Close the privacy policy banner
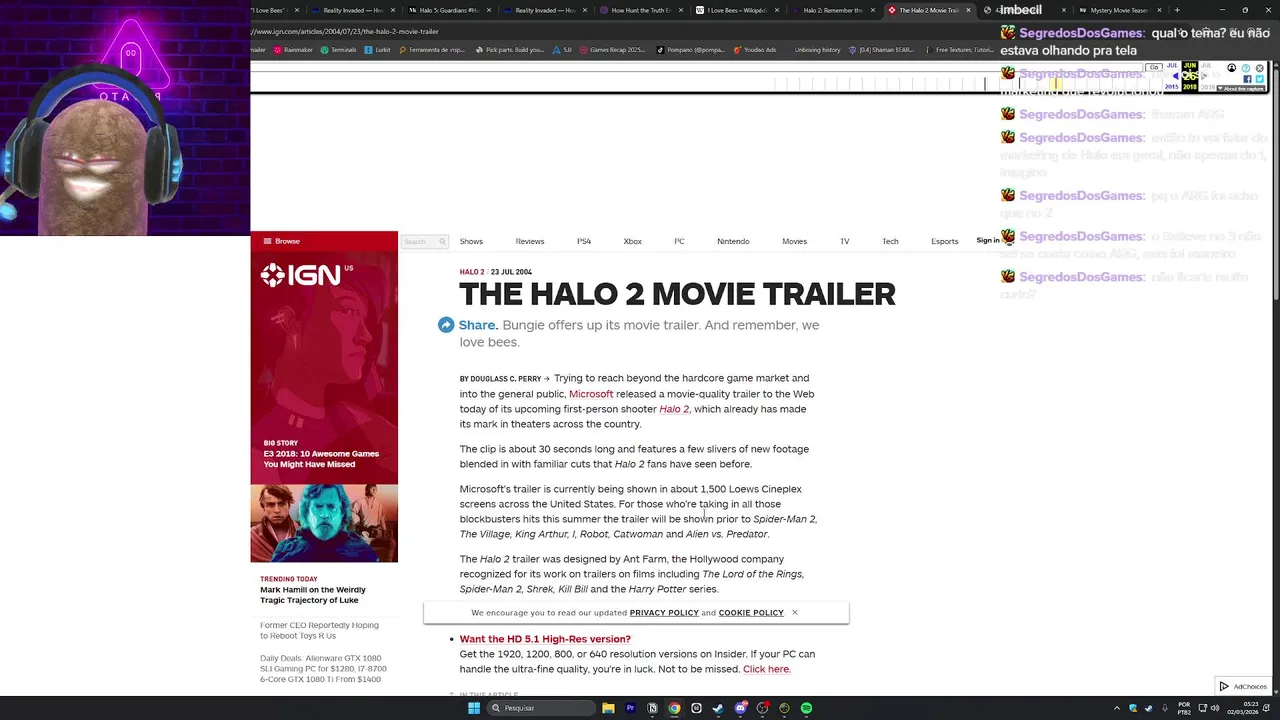Screen dimensions: 1280x720 (x=795, y=612)
